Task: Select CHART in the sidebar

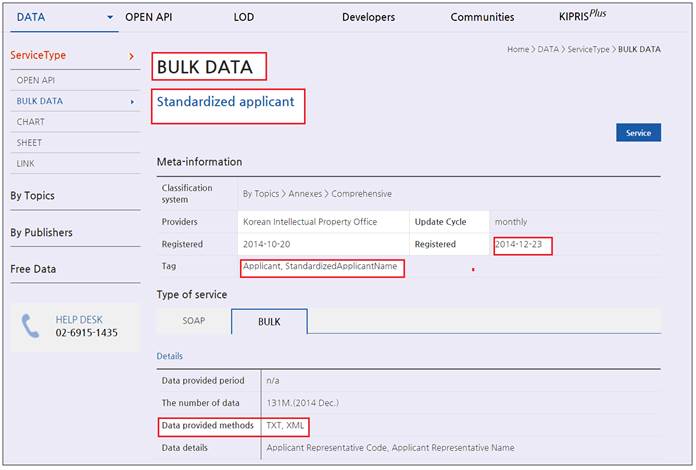Action: [31, 122]
